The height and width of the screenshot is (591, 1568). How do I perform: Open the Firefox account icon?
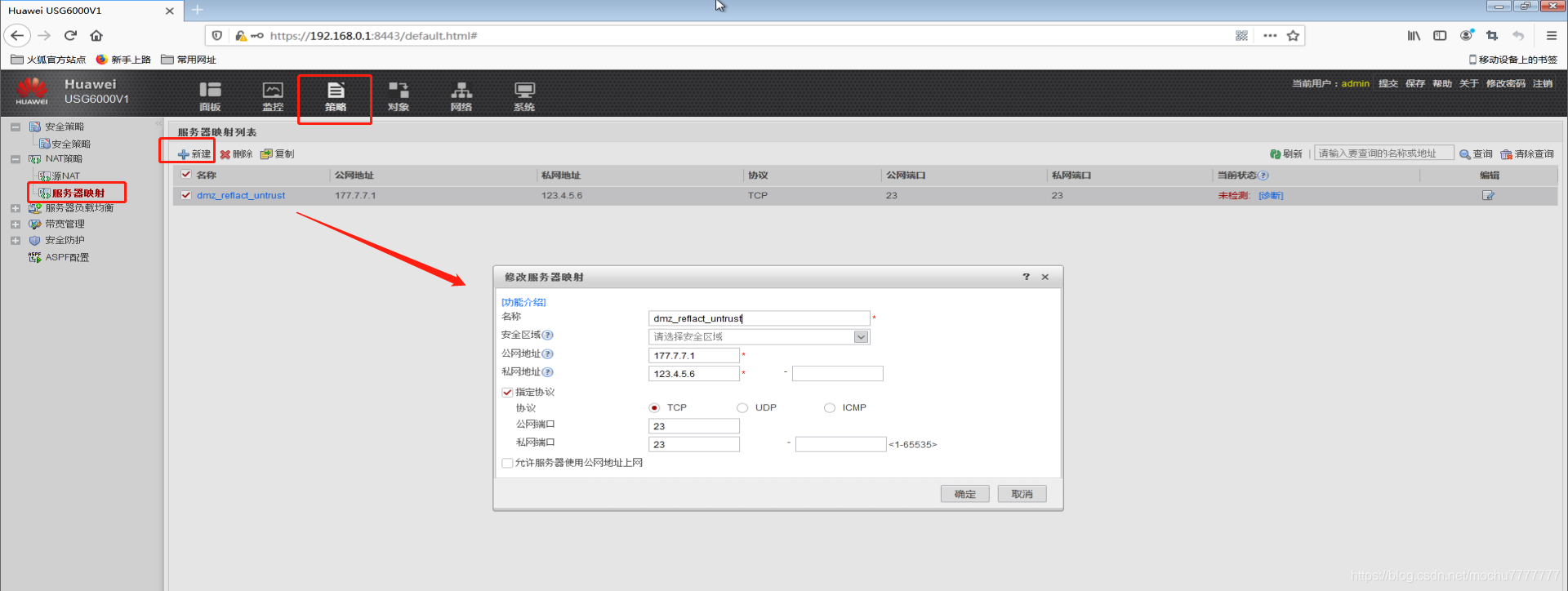click(x=1467, y=35)
